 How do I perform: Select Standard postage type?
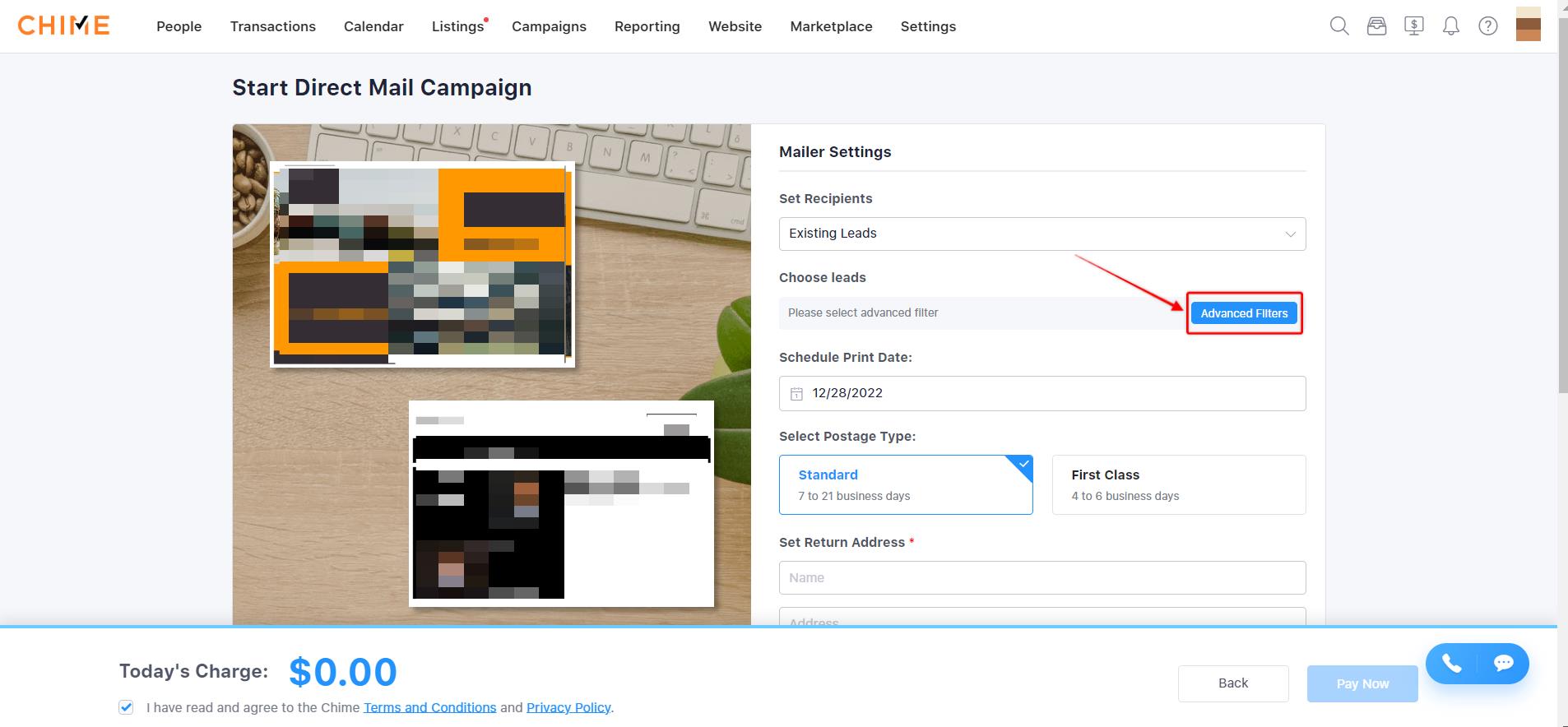[x=905, y=484]
